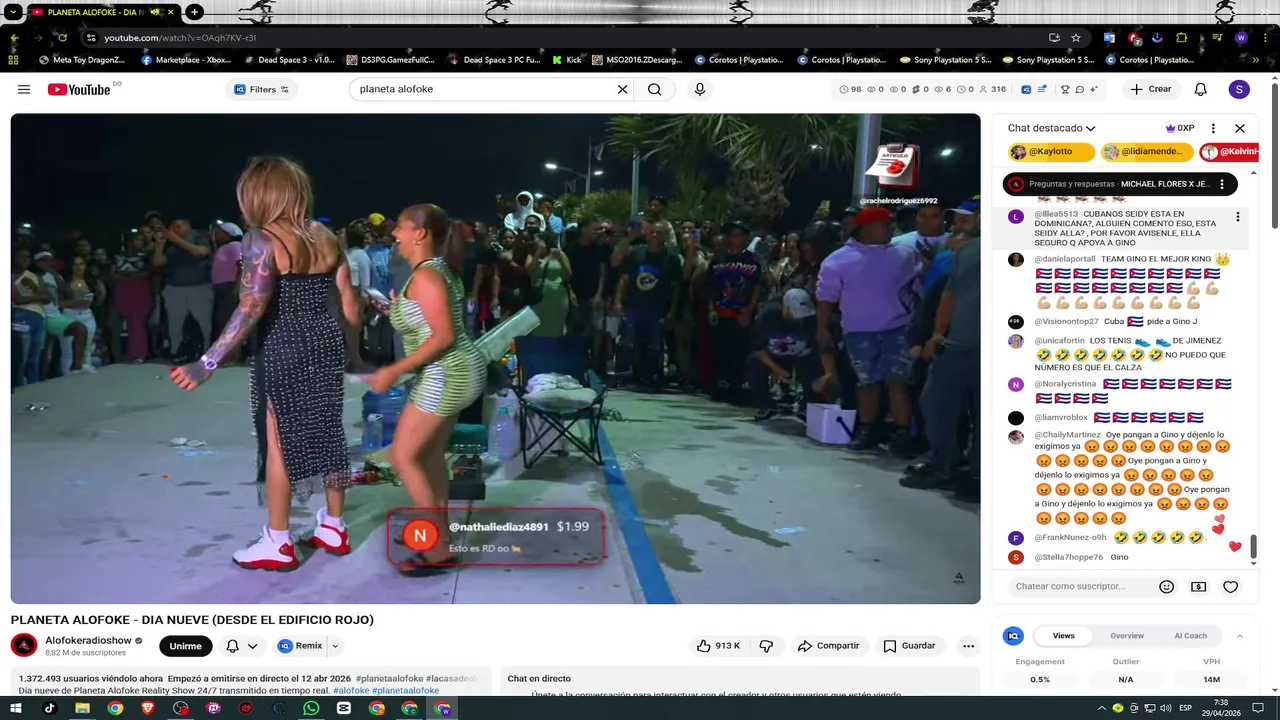The width and height of the screenshot is (1280, 720).
Task: Open the notifications bell in the header
Action: coord(1201,89)
